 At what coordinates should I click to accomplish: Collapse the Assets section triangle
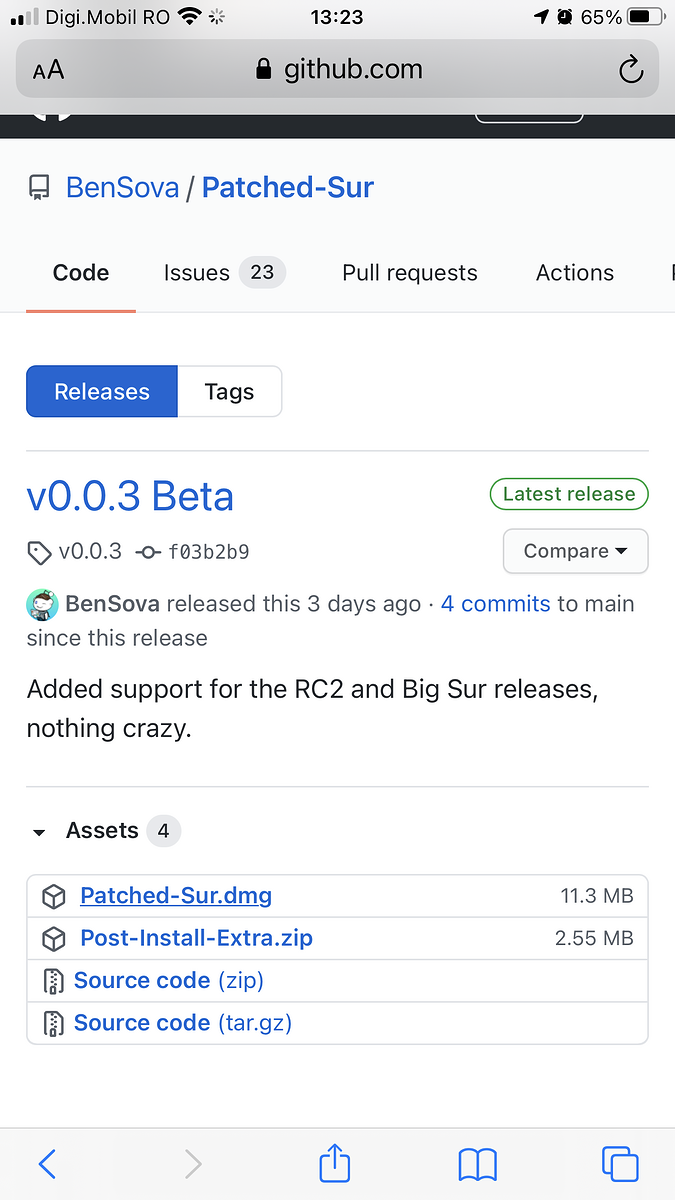(39, 832)
